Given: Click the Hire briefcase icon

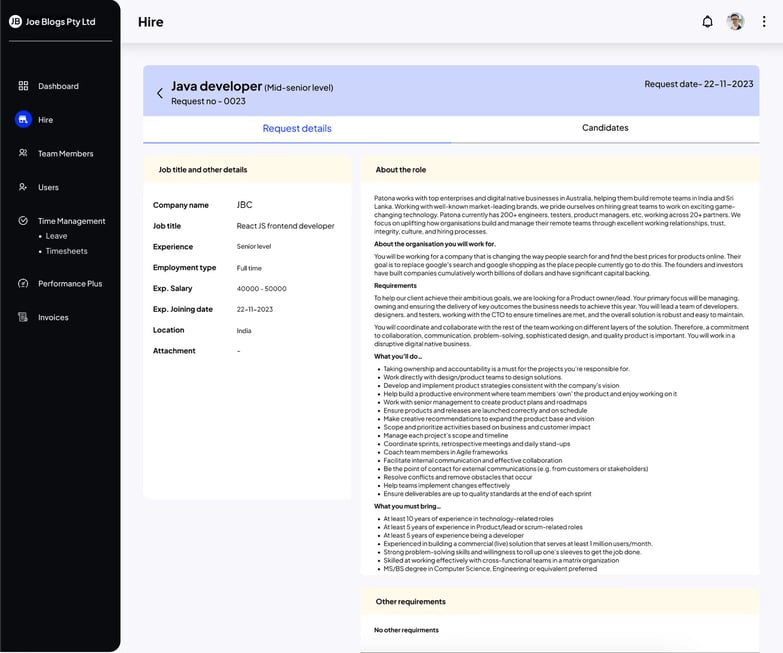Looking at the screenshot, I should click(x=23, y=120).
